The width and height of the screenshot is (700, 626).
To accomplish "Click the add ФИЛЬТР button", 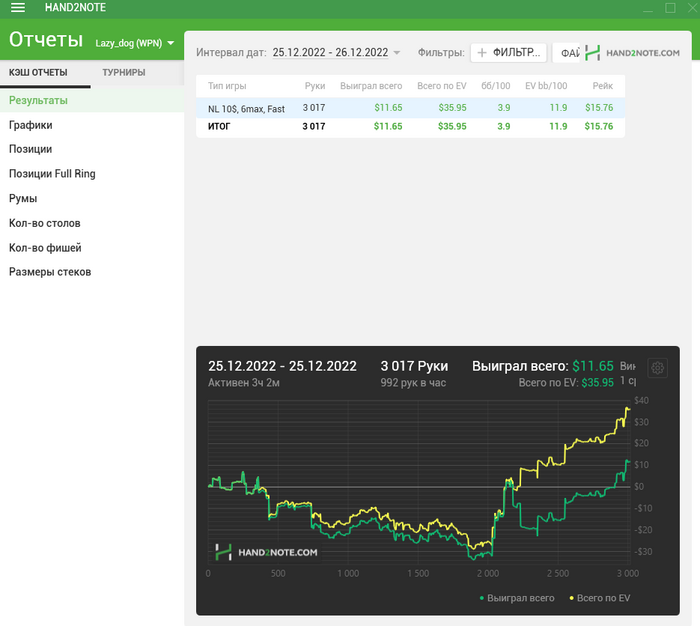I will click(x=508, y=53).
